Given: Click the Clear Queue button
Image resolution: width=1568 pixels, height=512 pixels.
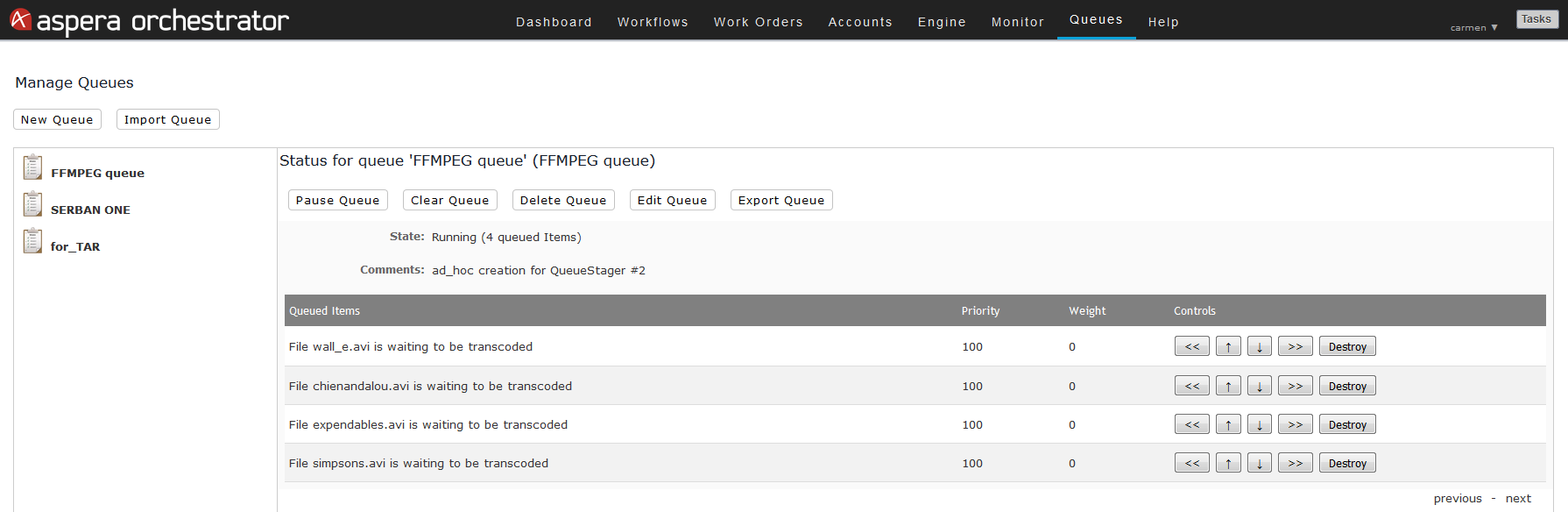Looking at the screenshot, I should click(449, 200).
